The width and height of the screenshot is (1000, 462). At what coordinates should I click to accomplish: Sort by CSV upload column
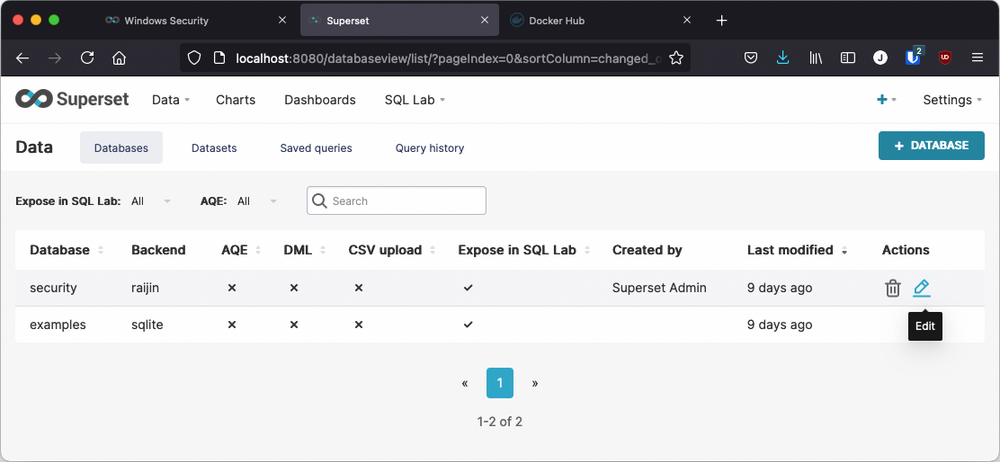click(392, 250)
